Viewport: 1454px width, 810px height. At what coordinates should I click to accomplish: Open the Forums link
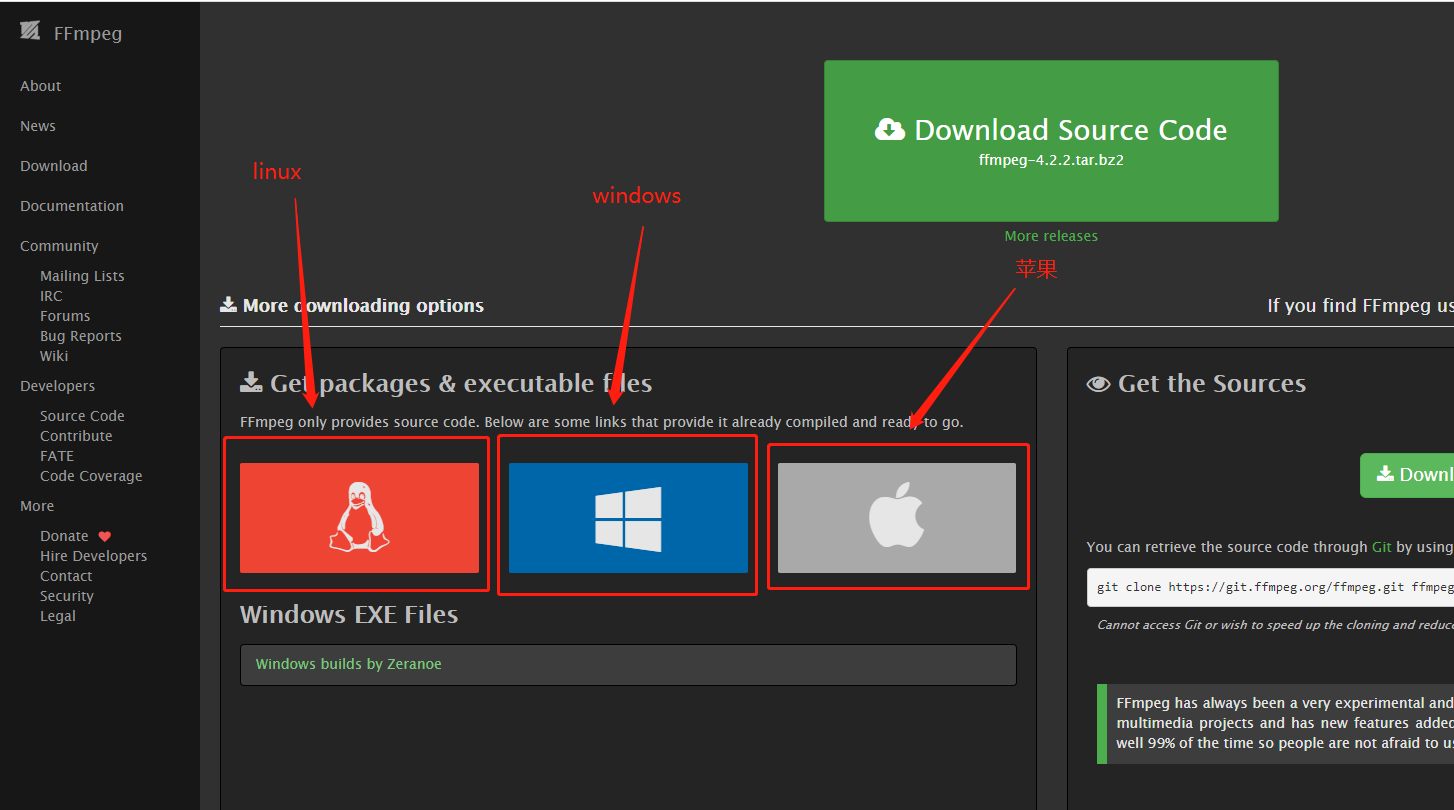(x=65, y=316)
